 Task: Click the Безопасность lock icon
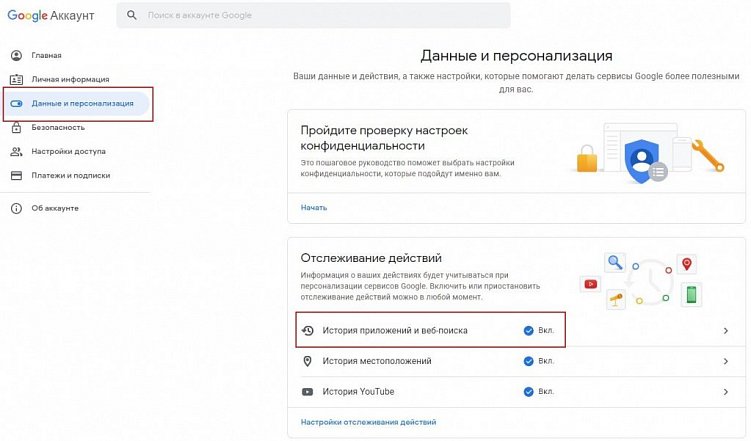coord(16,127)
